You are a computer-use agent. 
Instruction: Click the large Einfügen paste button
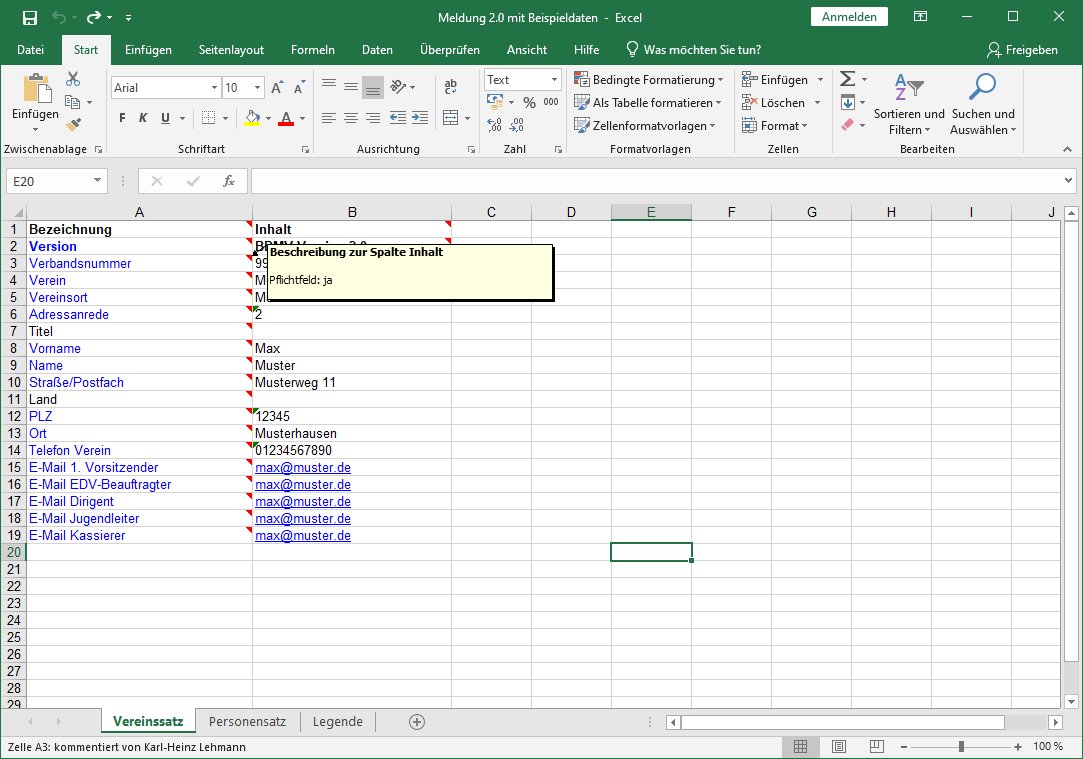[x=35, y=101]
